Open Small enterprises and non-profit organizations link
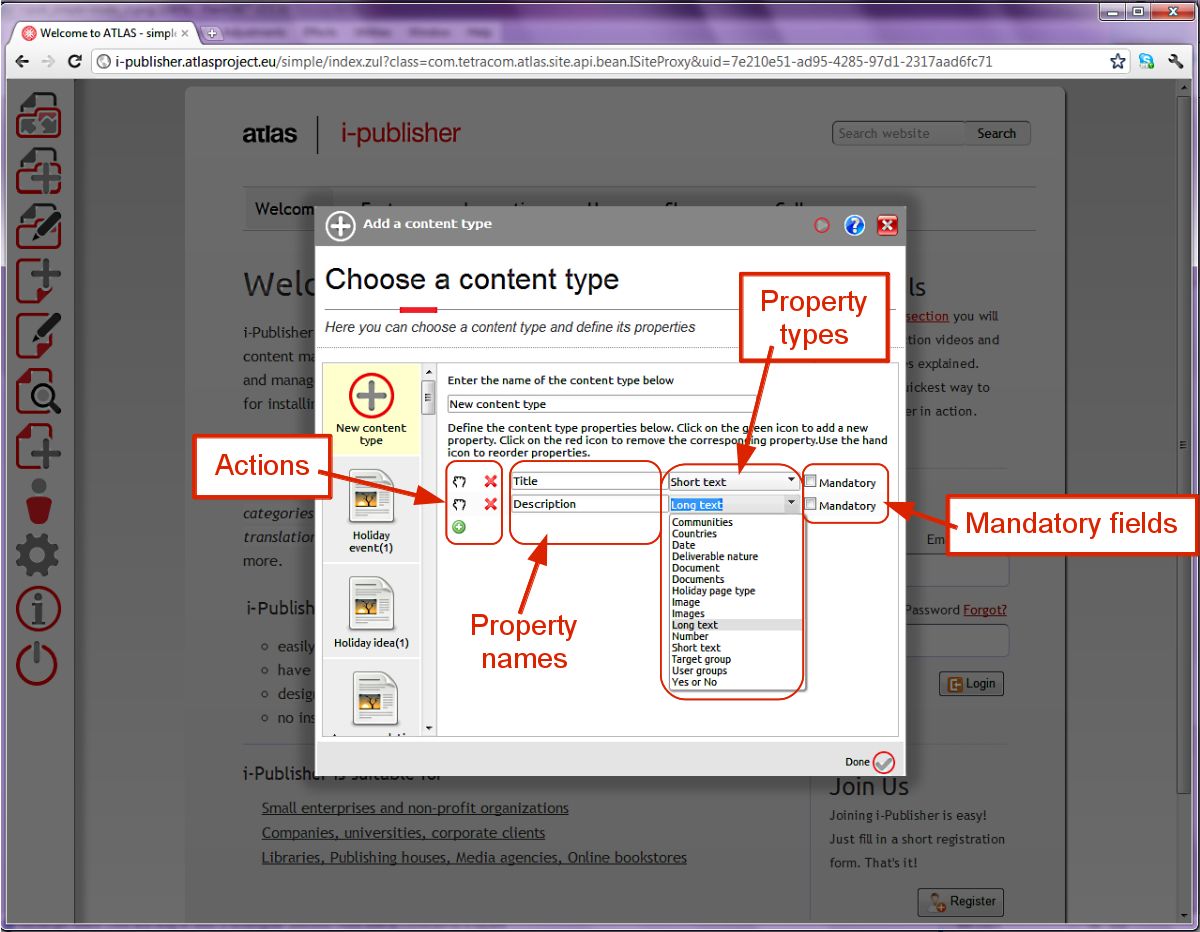Viewport: 1200px width, 932px height. [415, 808]
